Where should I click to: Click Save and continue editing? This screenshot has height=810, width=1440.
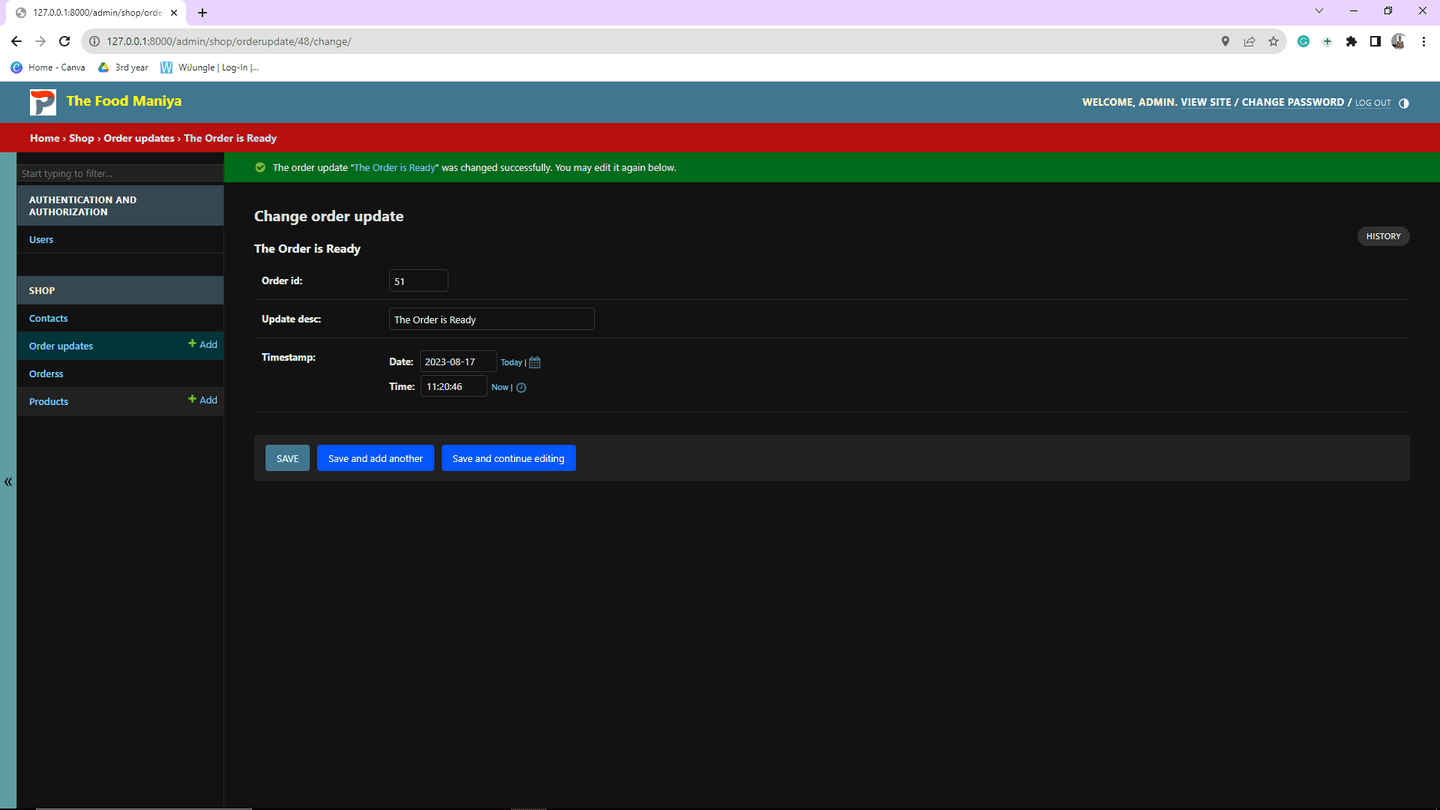(x=508, y=458)
